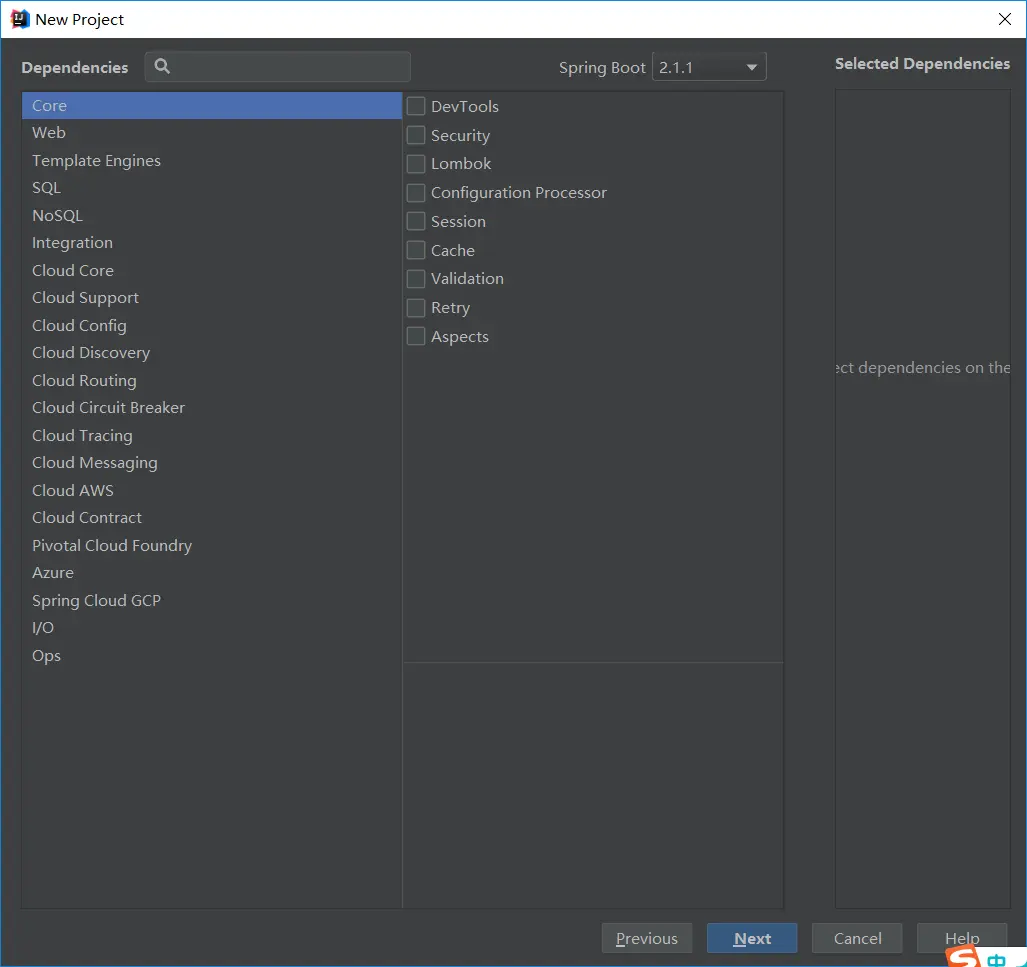Check the Security dependency
1027x967 pixels.
click(416, 135)
